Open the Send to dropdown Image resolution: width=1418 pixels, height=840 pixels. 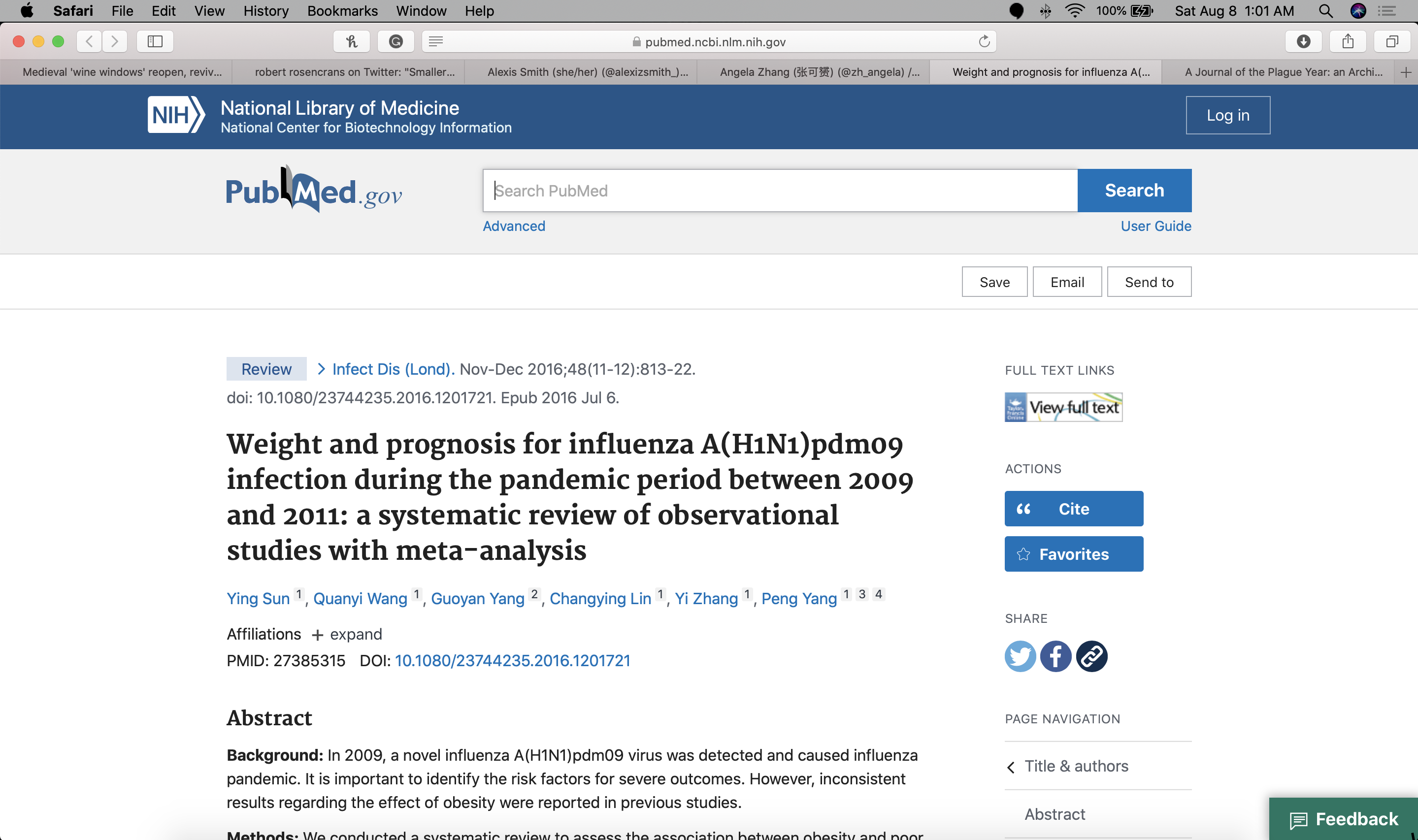pos(1149,282)
